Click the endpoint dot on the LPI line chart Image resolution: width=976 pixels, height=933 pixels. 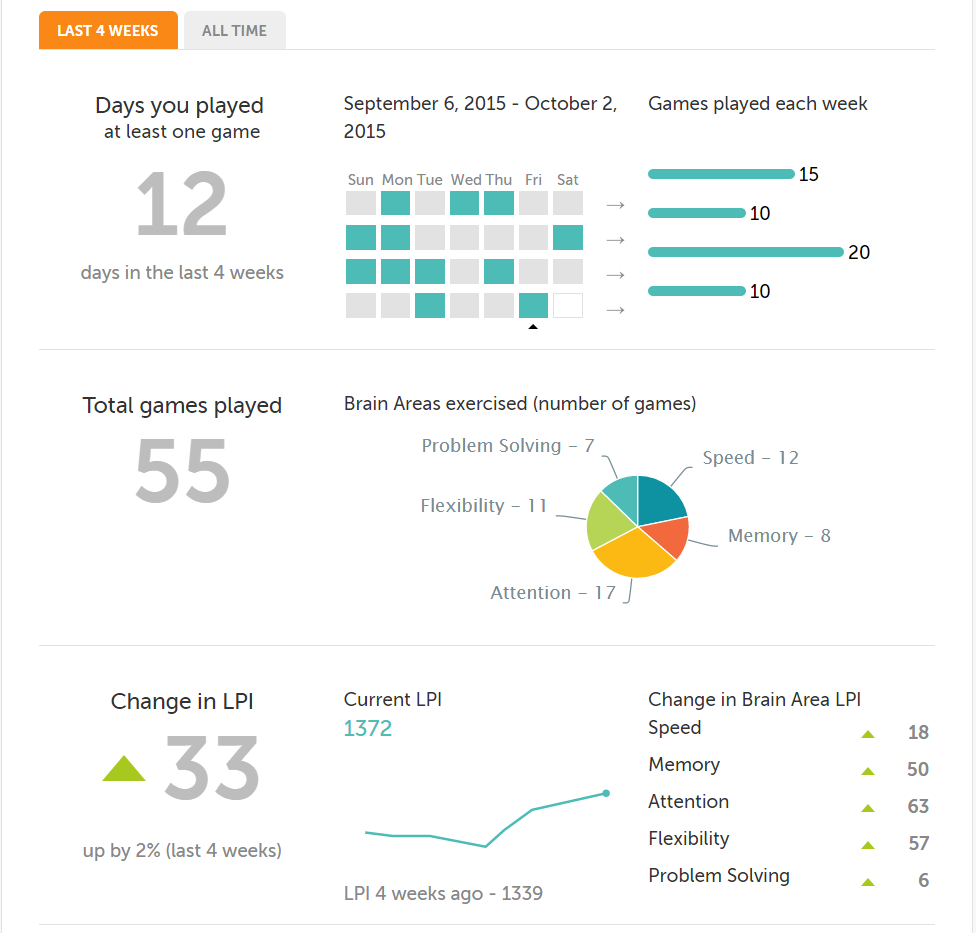(606, 793)
